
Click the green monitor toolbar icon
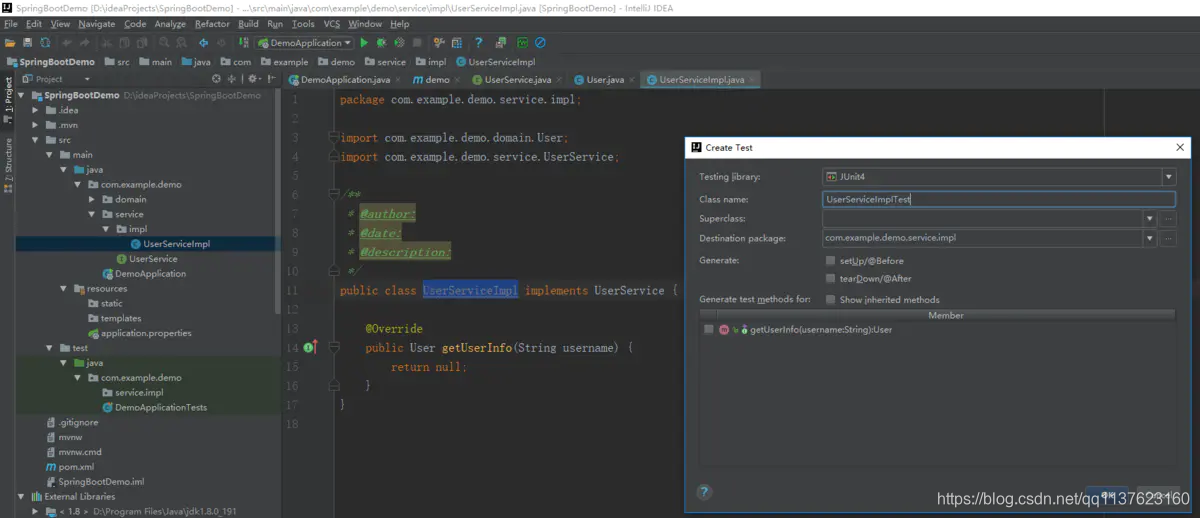click(x=522, y=43)
